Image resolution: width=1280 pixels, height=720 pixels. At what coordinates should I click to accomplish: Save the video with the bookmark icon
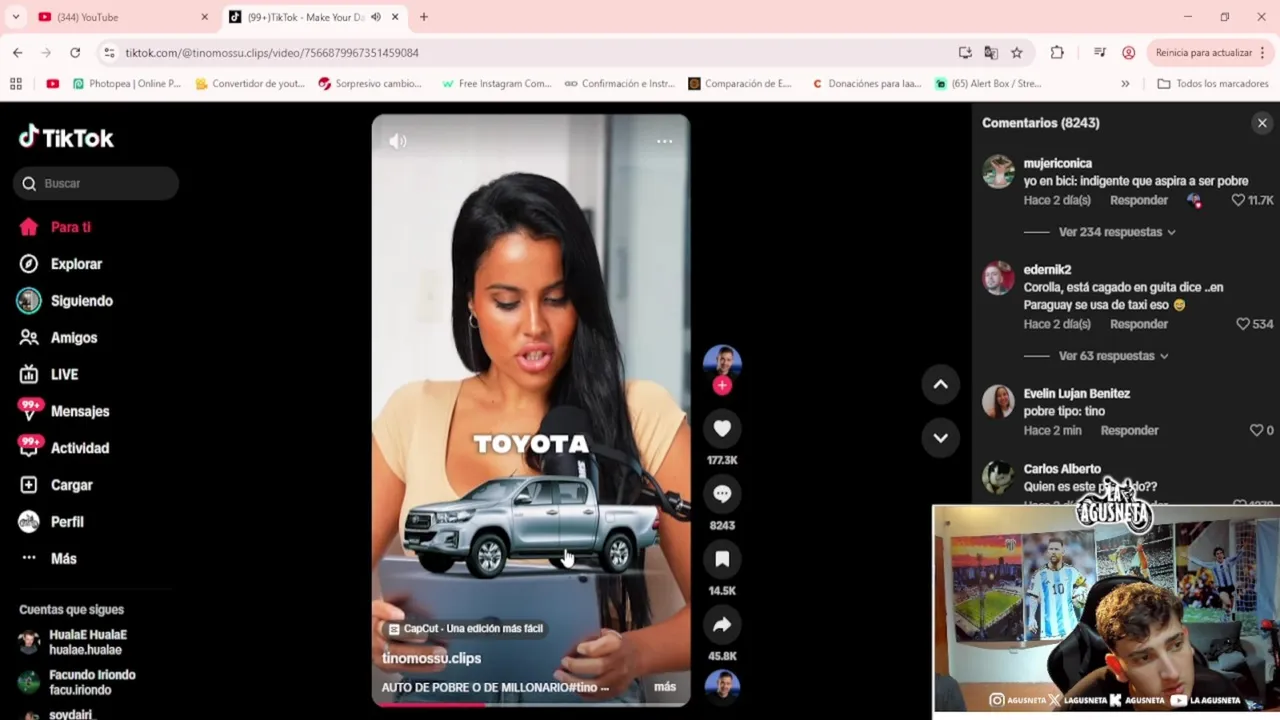(x=722, y=559)
